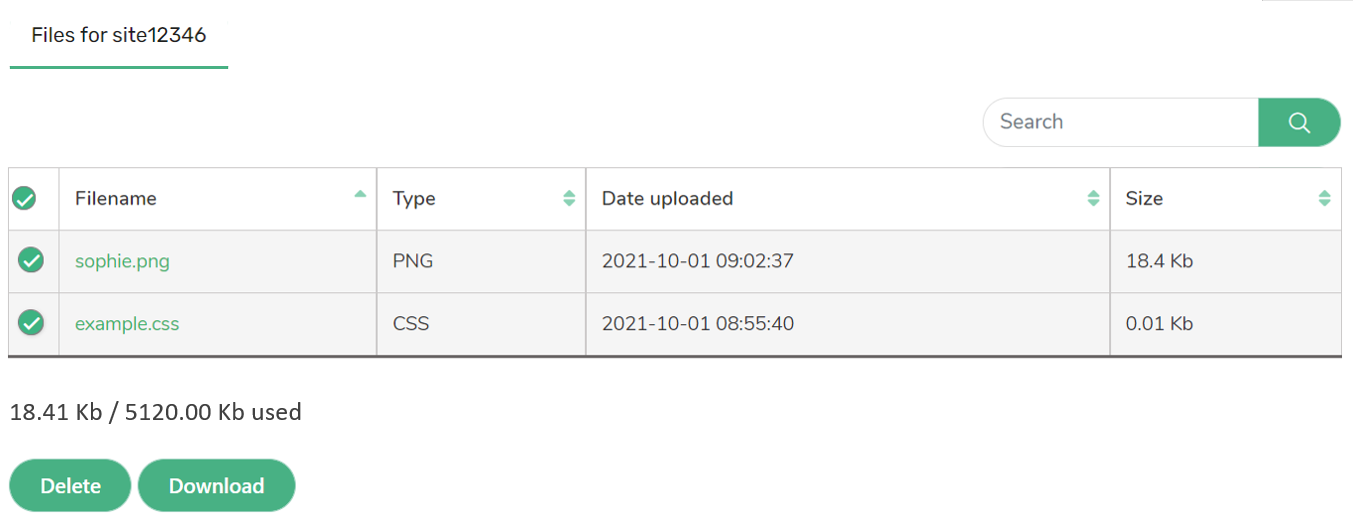The image size is (1353, 520).
Task: Open the sophie.png file link
Action: [122, 262]
